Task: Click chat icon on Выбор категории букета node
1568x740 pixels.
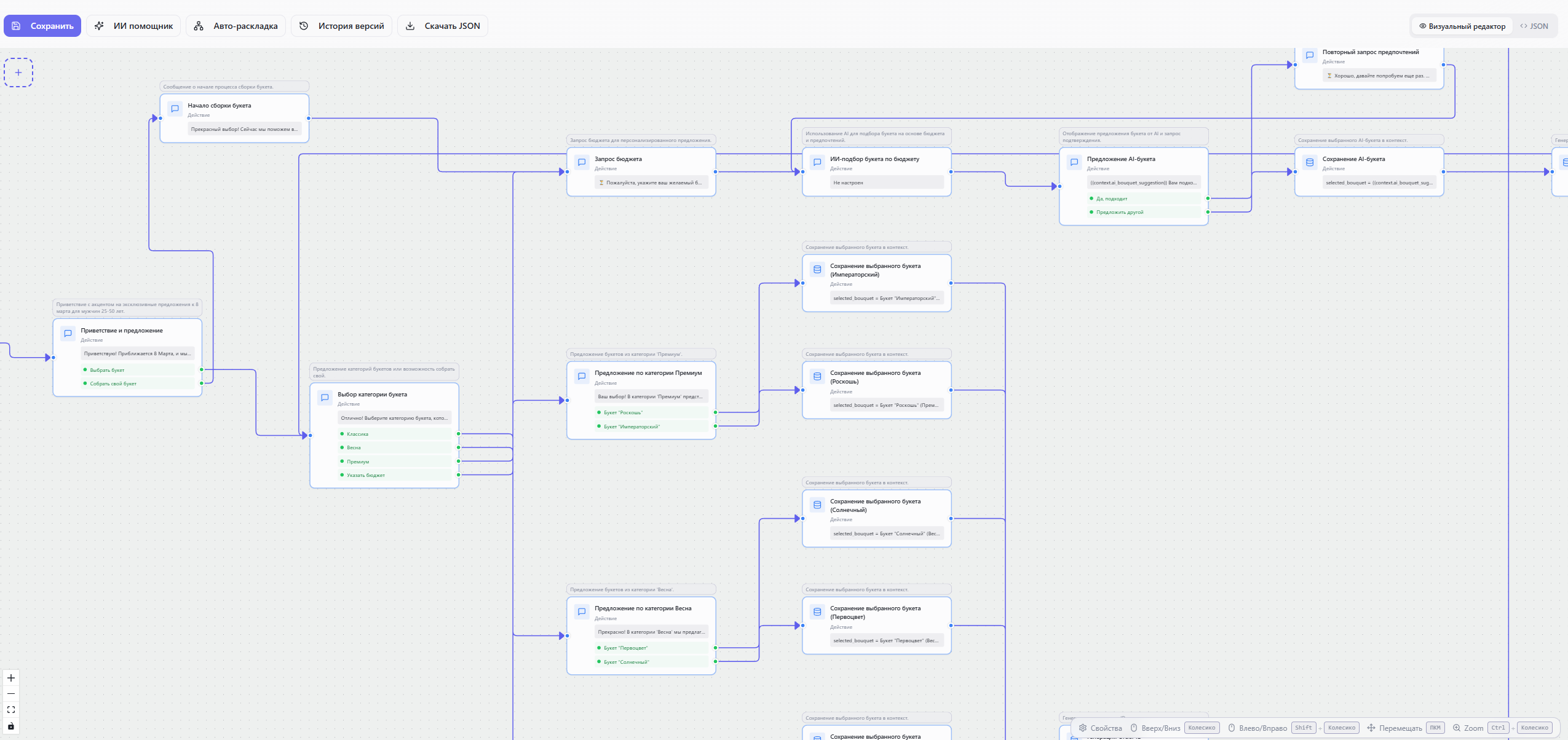Action: 325,398
